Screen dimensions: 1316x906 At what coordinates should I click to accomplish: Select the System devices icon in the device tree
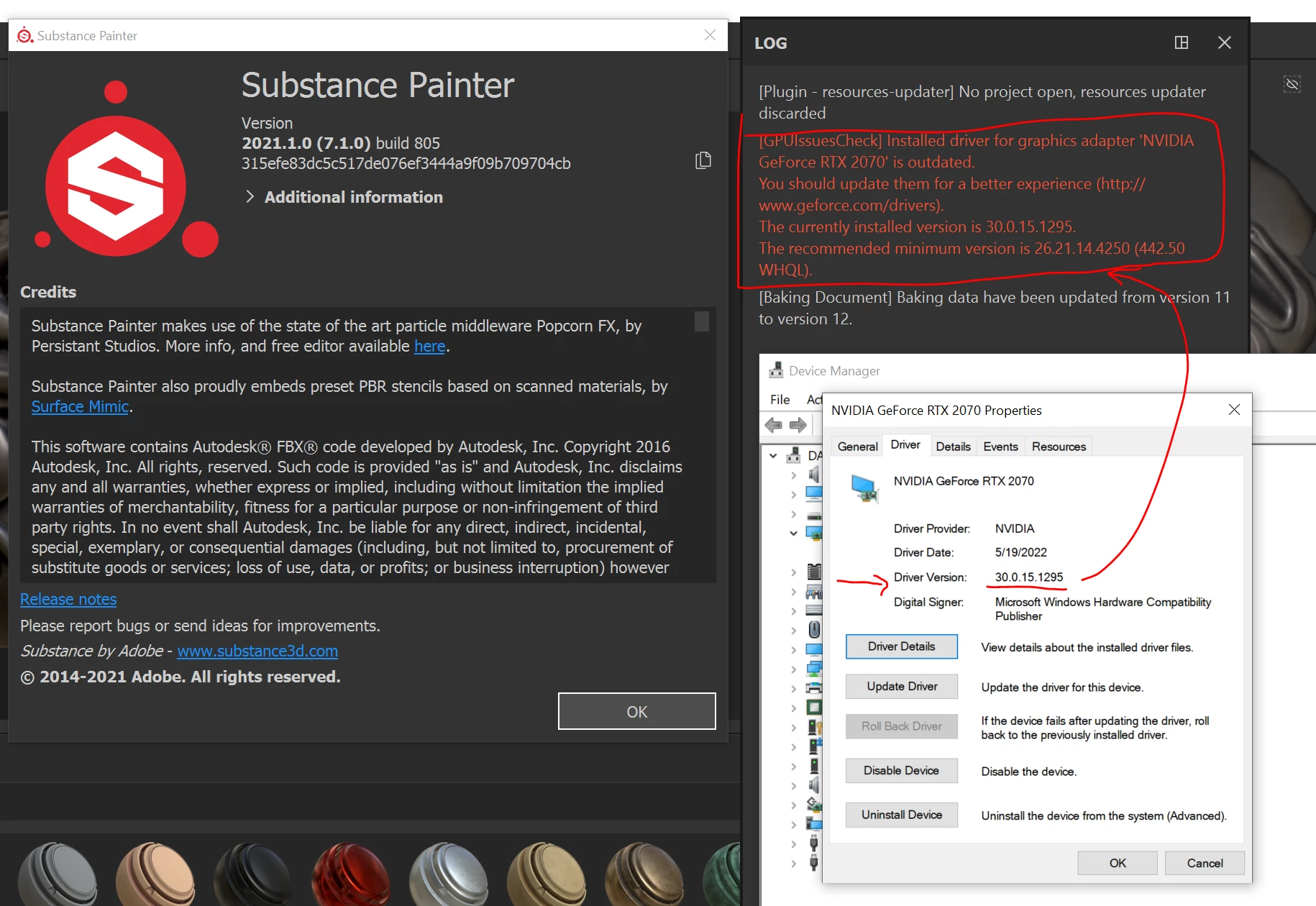click(x=814, y=824)
